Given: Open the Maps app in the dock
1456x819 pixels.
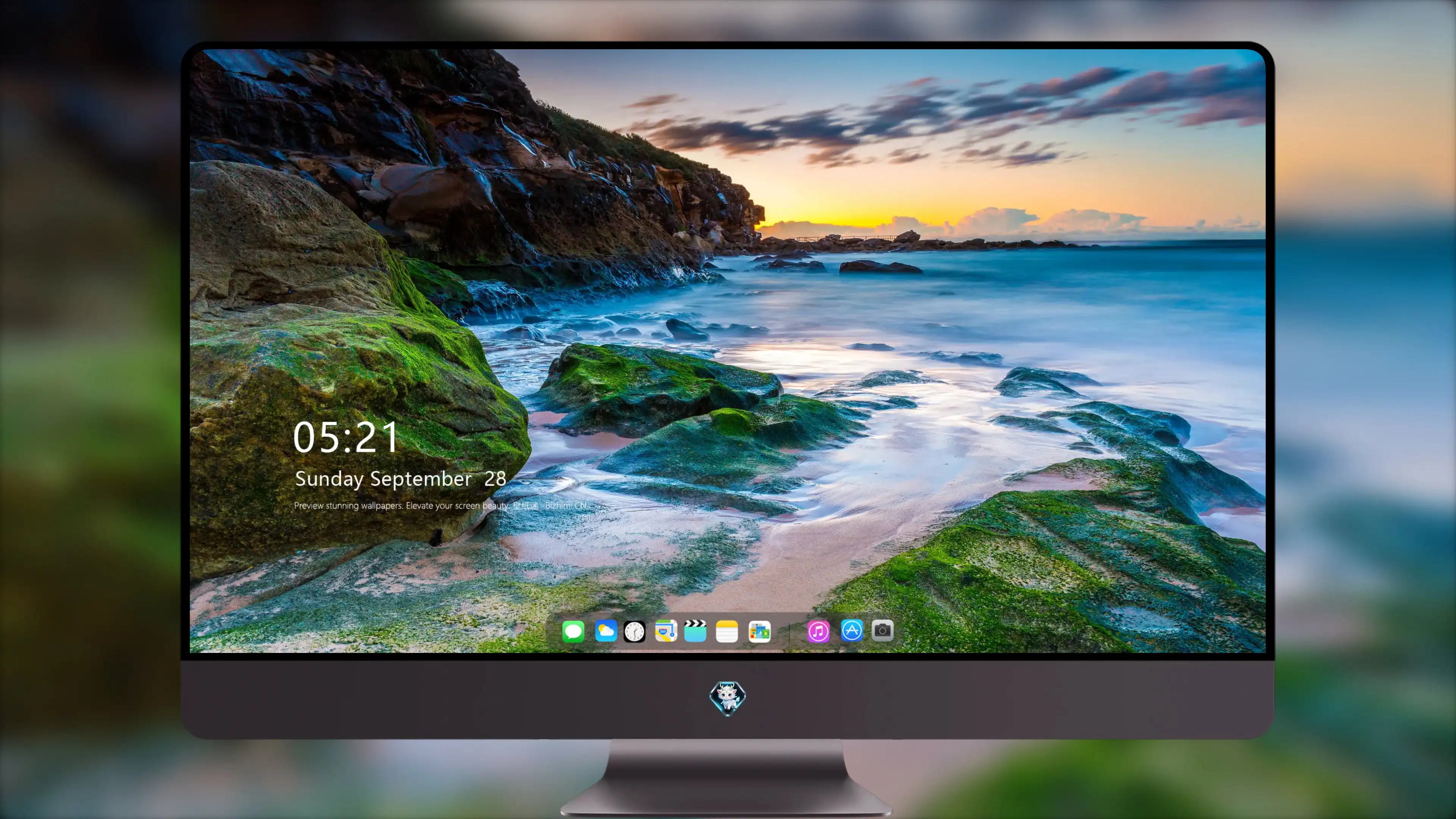Looking at the screenshot, I should tap(666, 631).
